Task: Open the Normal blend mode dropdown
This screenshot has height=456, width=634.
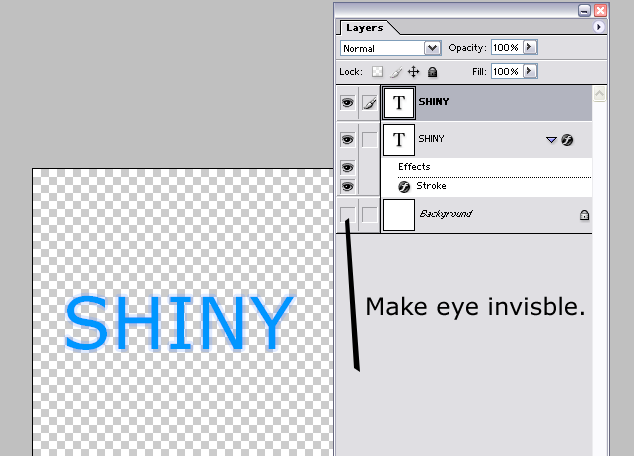Action: (432, 48)
